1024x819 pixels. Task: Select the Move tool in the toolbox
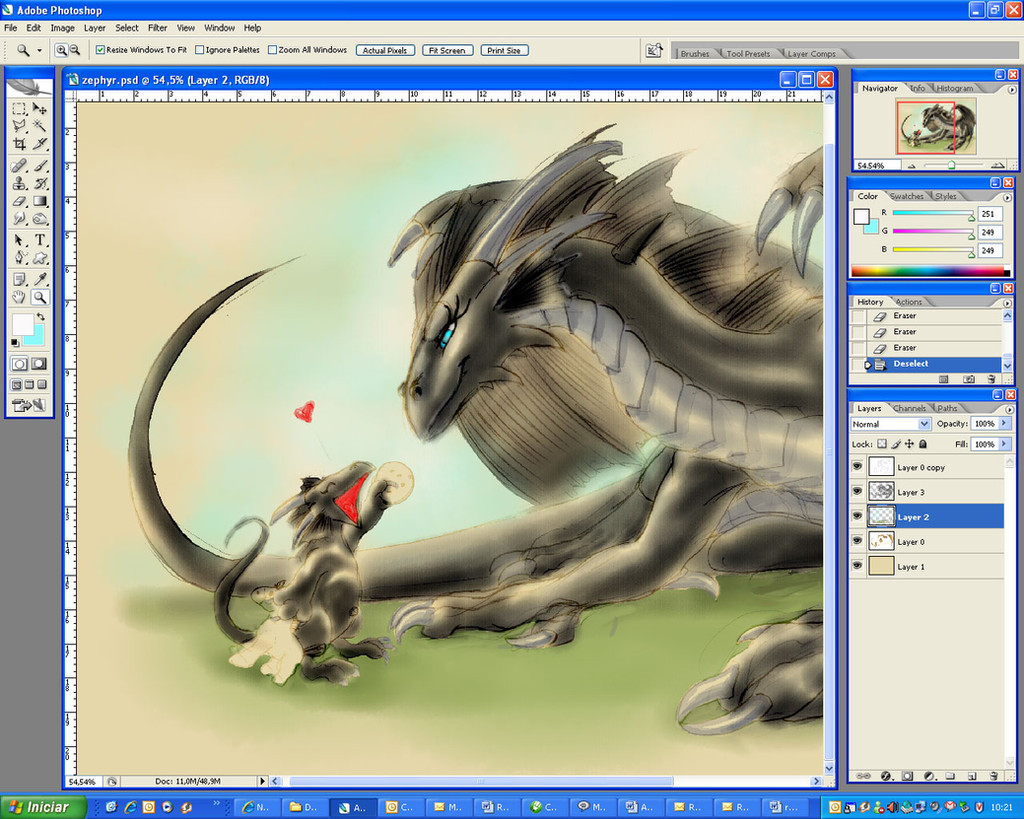pos(40,108)
